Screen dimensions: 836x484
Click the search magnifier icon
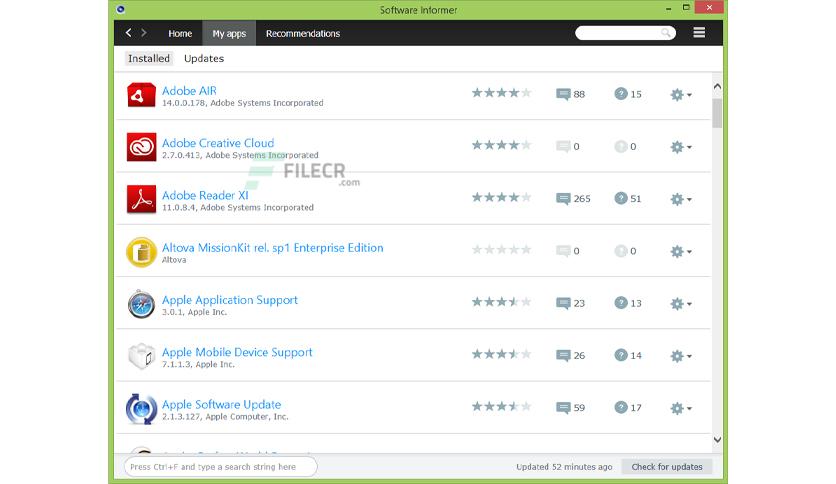click(665, 33)
